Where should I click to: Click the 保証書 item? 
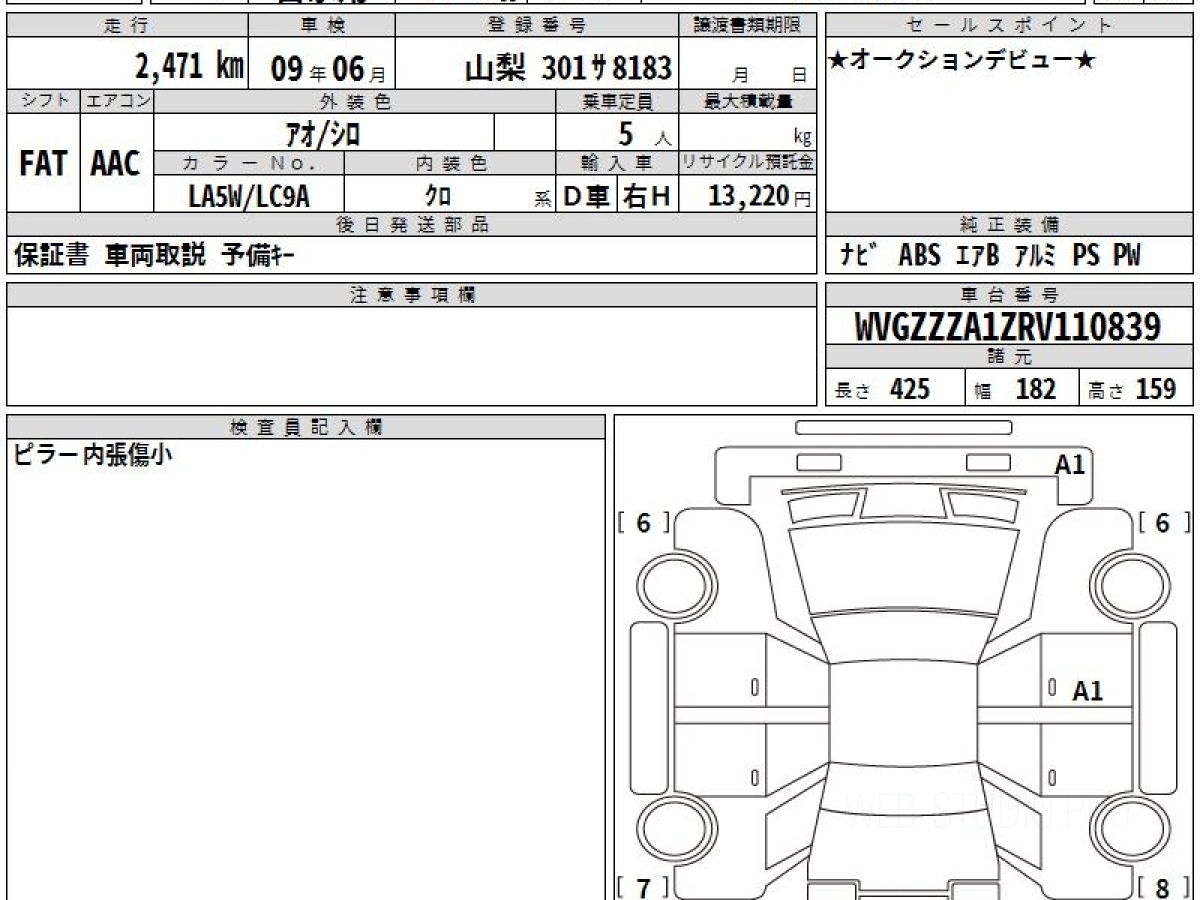coord(51,256)
